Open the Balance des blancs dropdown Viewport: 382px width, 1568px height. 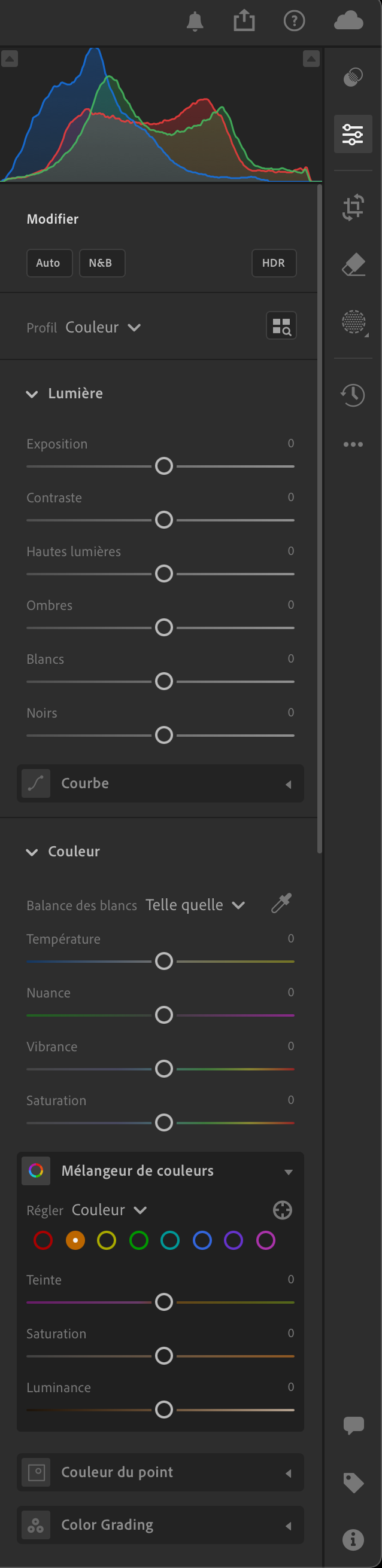click(x=195, y=905)
